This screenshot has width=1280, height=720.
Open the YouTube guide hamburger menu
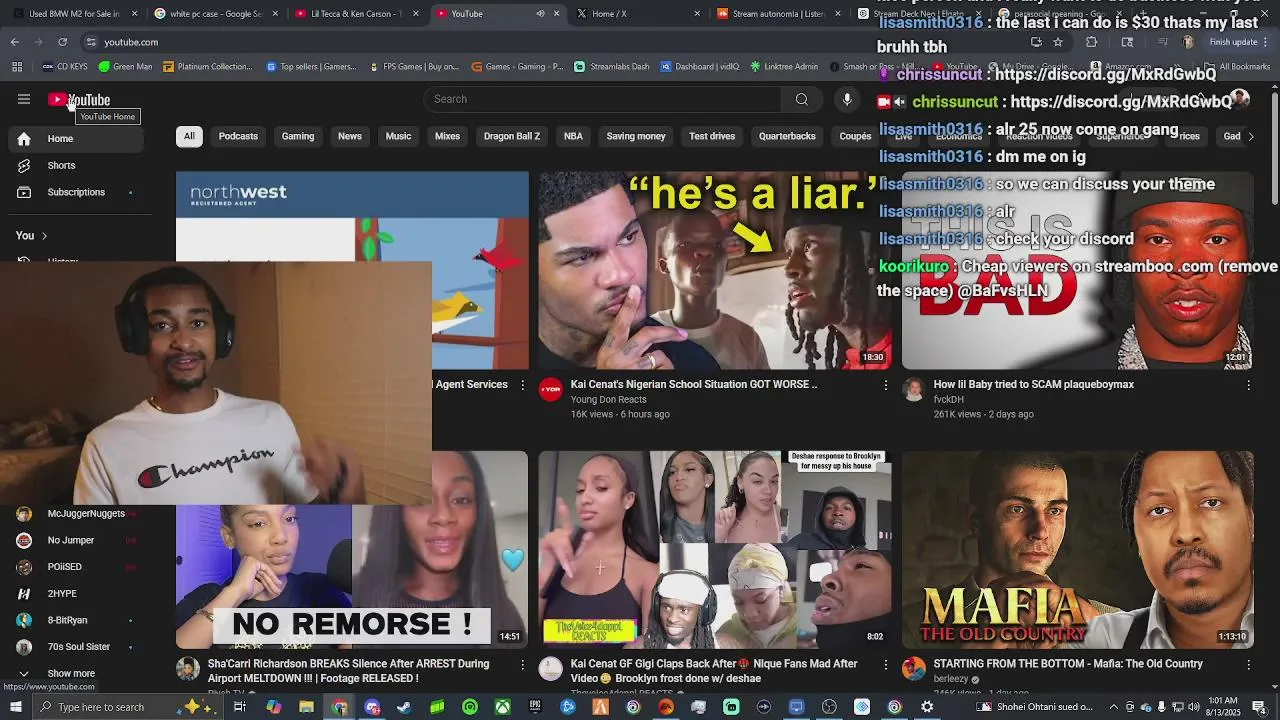24,99
